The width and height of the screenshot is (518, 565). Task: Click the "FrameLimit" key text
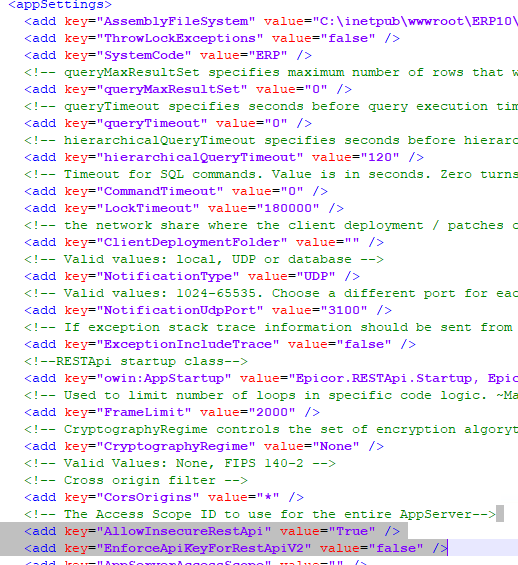pos(144,412)
